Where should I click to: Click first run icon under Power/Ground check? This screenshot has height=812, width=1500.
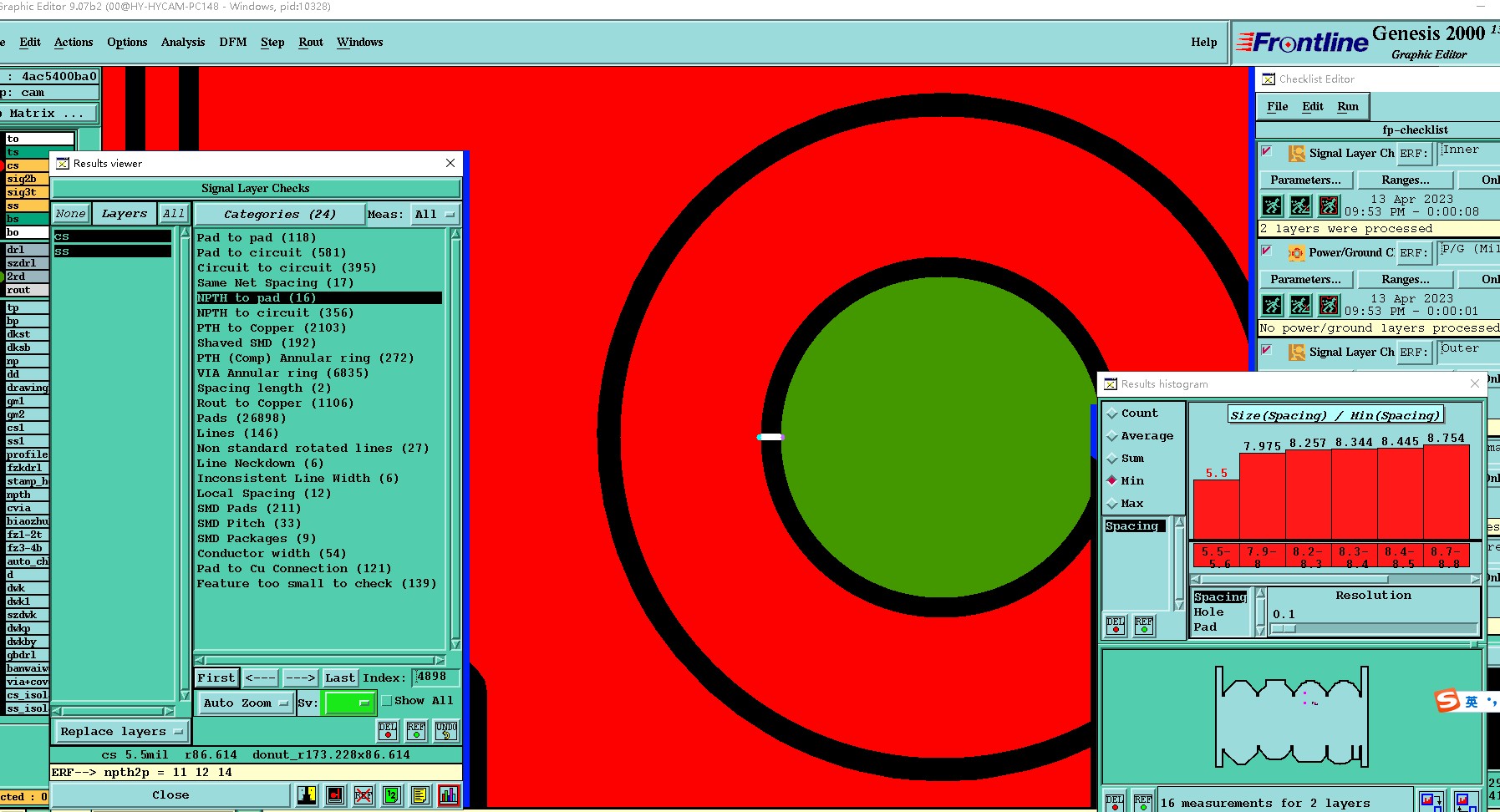pyautogui.click(x=1272, y=305)
